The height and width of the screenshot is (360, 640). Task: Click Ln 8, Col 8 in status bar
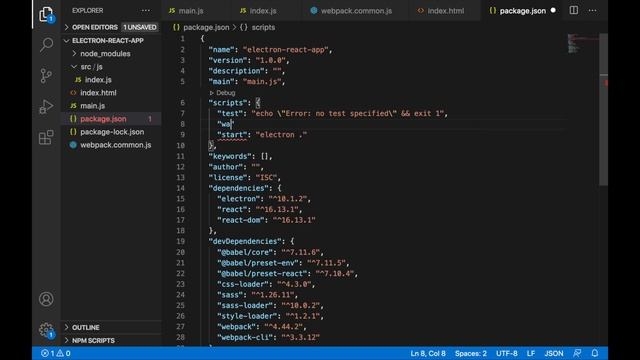coord(428,353)
